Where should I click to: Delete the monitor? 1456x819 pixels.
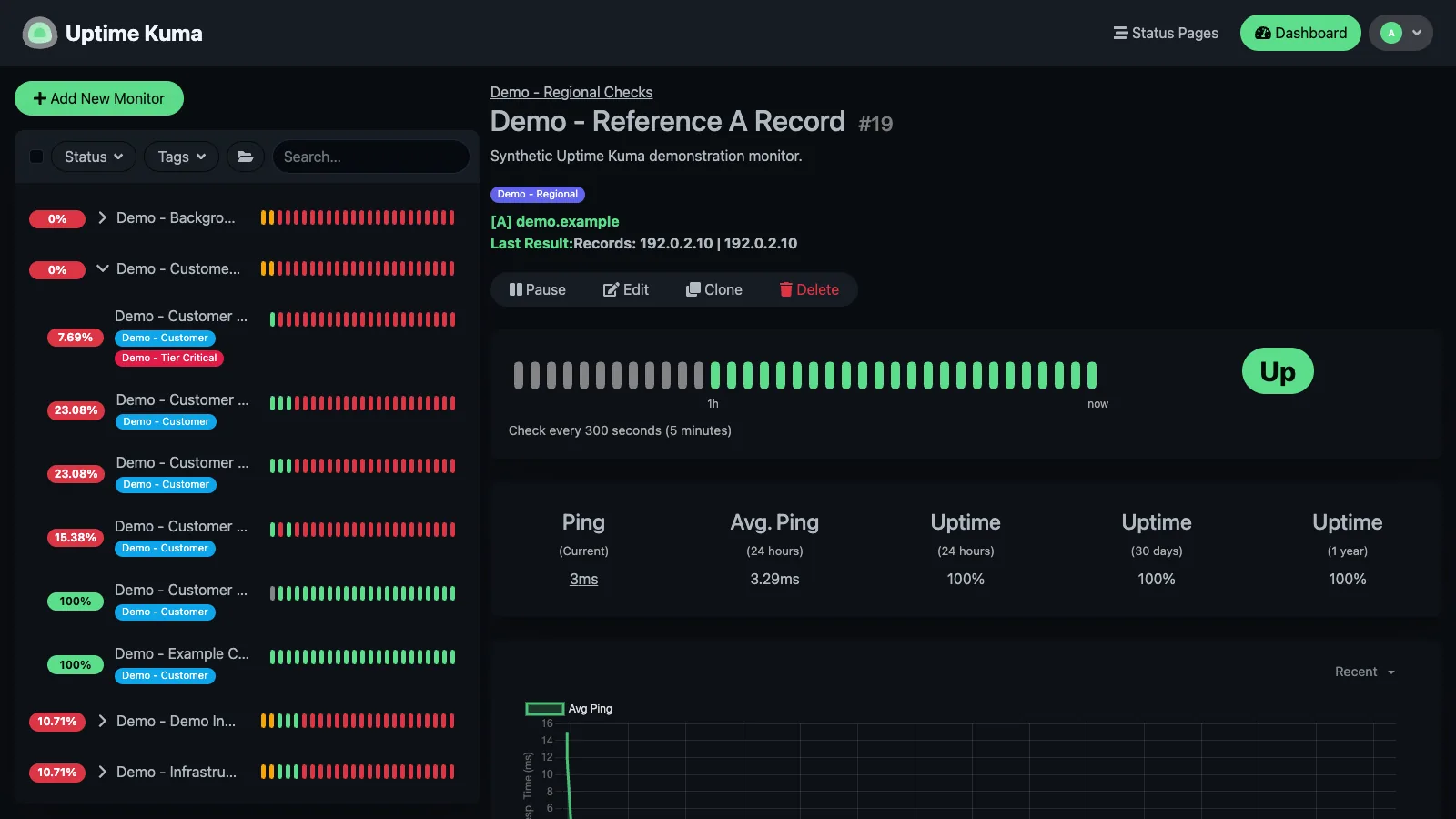(809, 289)
